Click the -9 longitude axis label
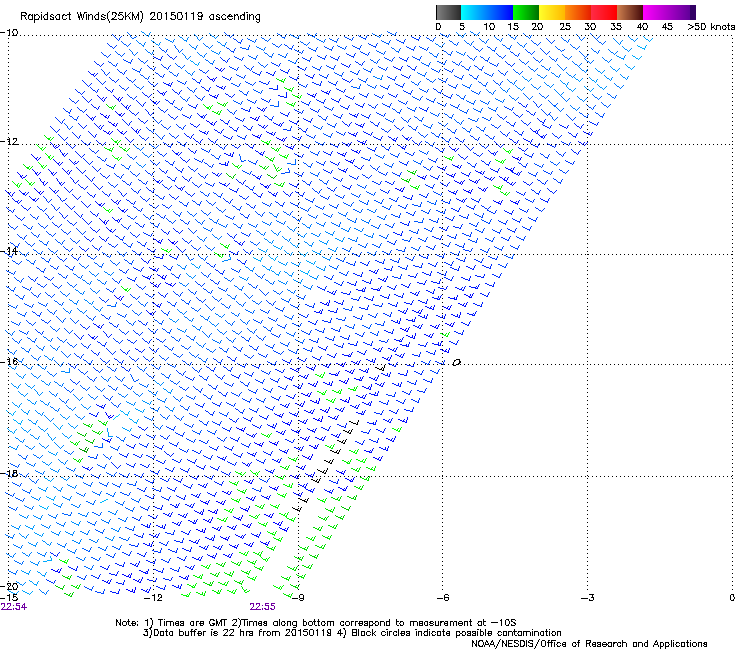Viewport: 740px width, 650px height. click(x=297, y=598)
